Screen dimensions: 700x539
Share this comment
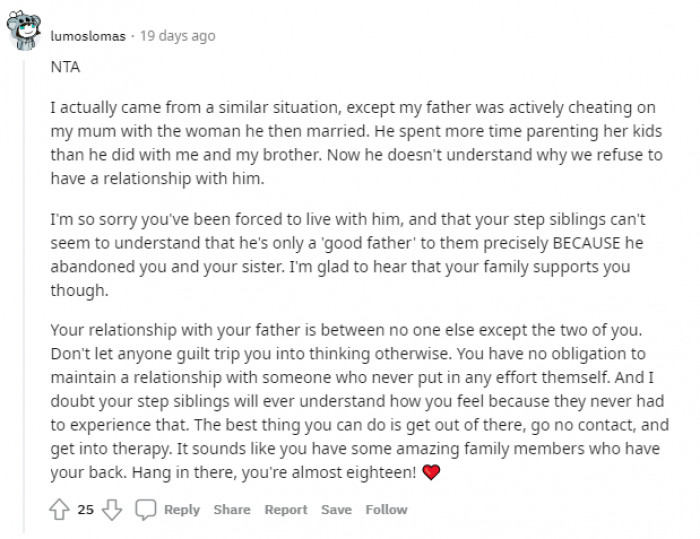(232, 509)
